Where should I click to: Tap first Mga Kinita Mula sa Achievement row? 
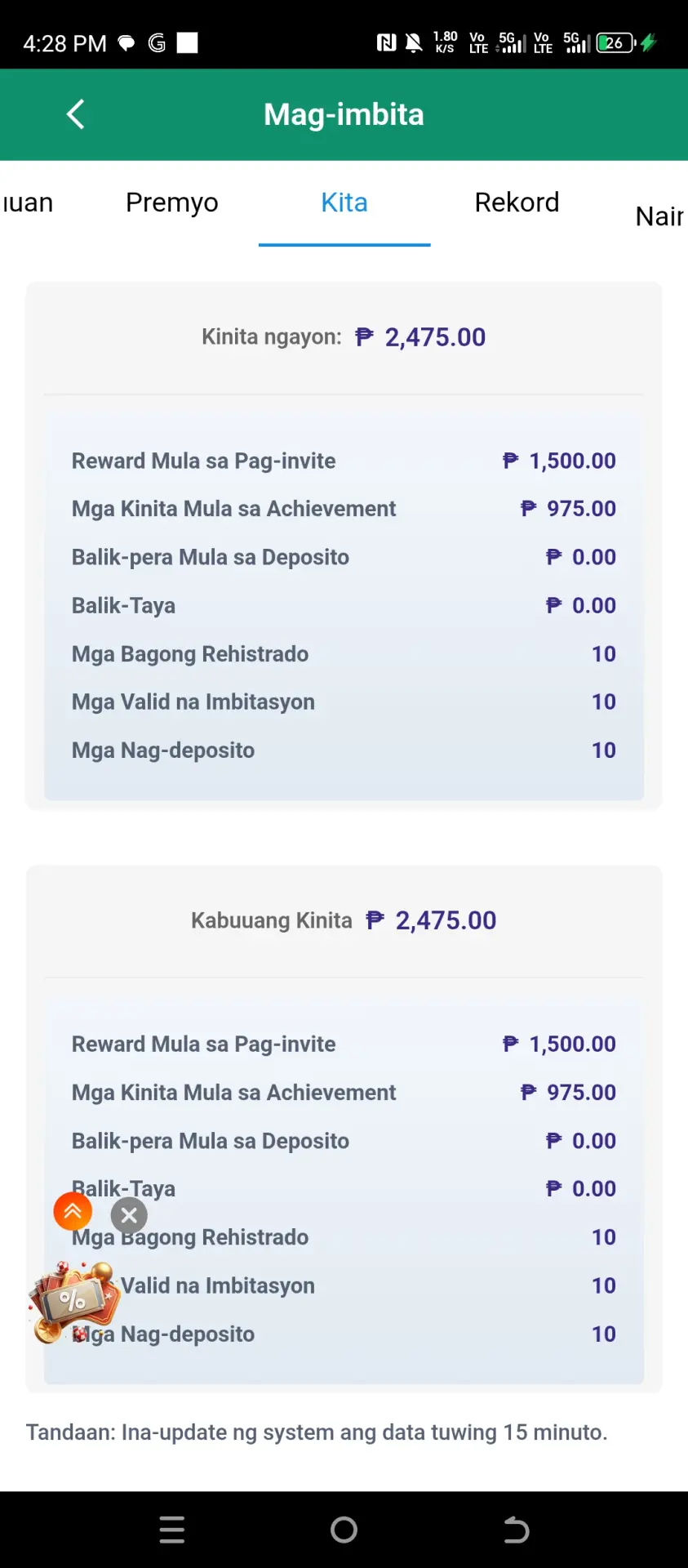pos(344,509)
